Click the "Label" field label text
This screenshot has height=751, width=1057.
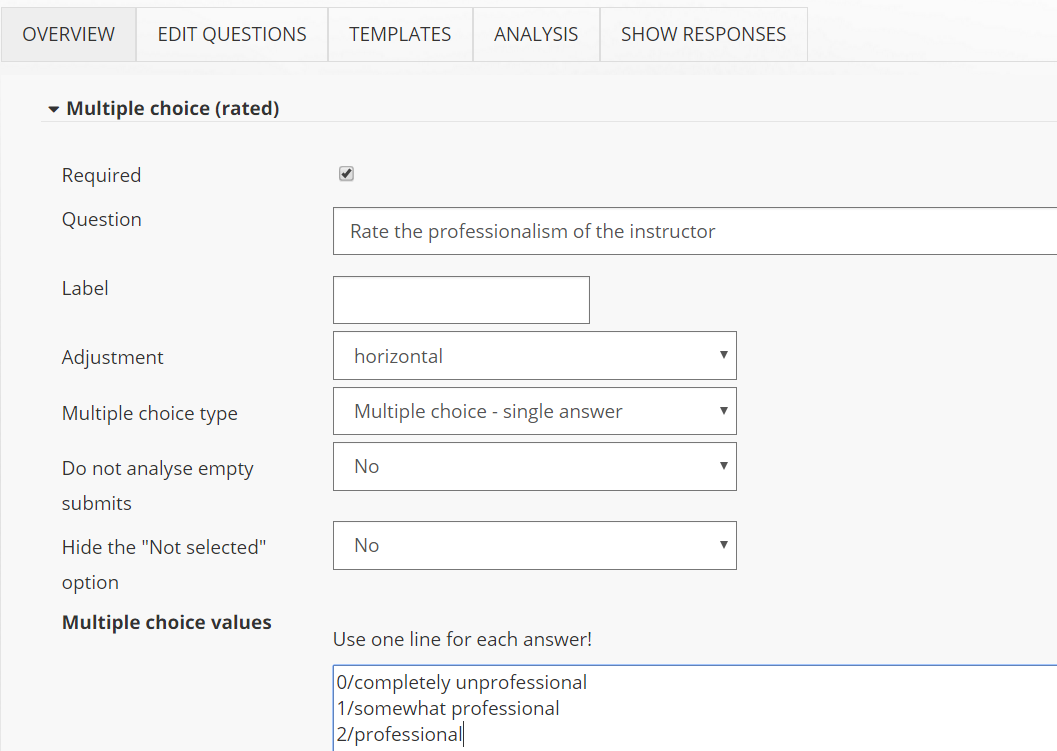pos(85,288)
